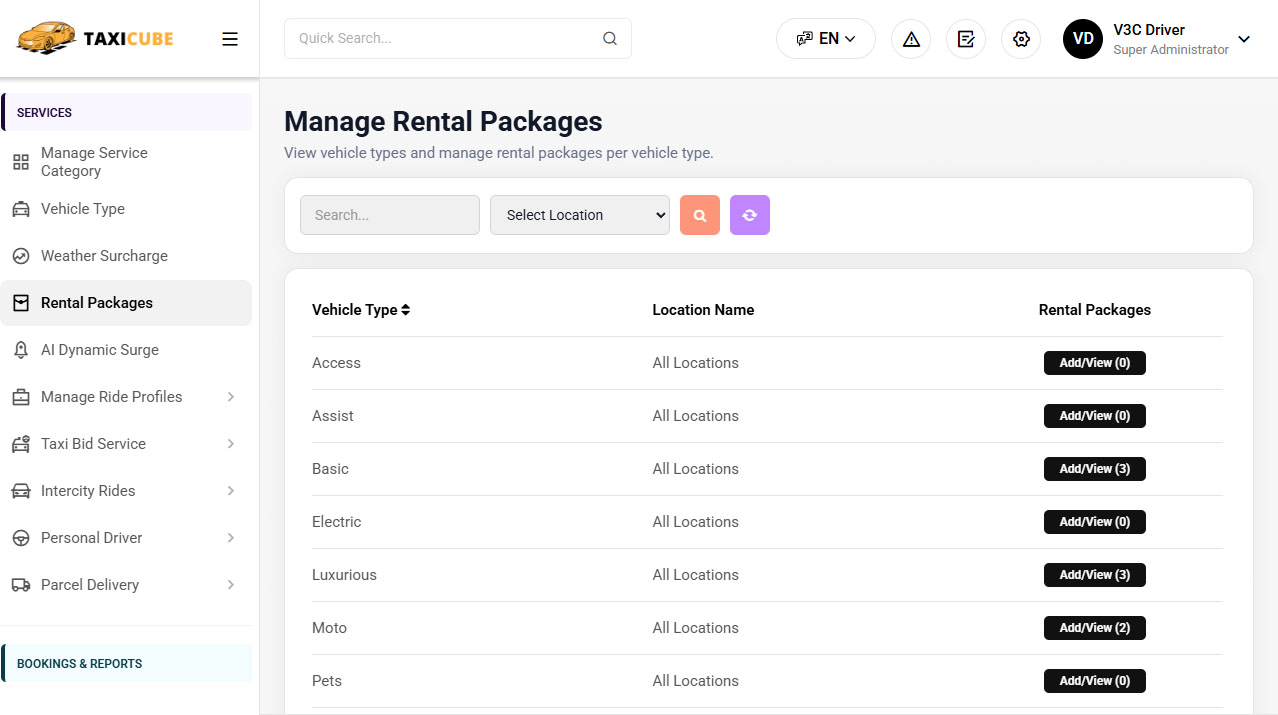Click the orange search button icon

(x=700, y=215)
